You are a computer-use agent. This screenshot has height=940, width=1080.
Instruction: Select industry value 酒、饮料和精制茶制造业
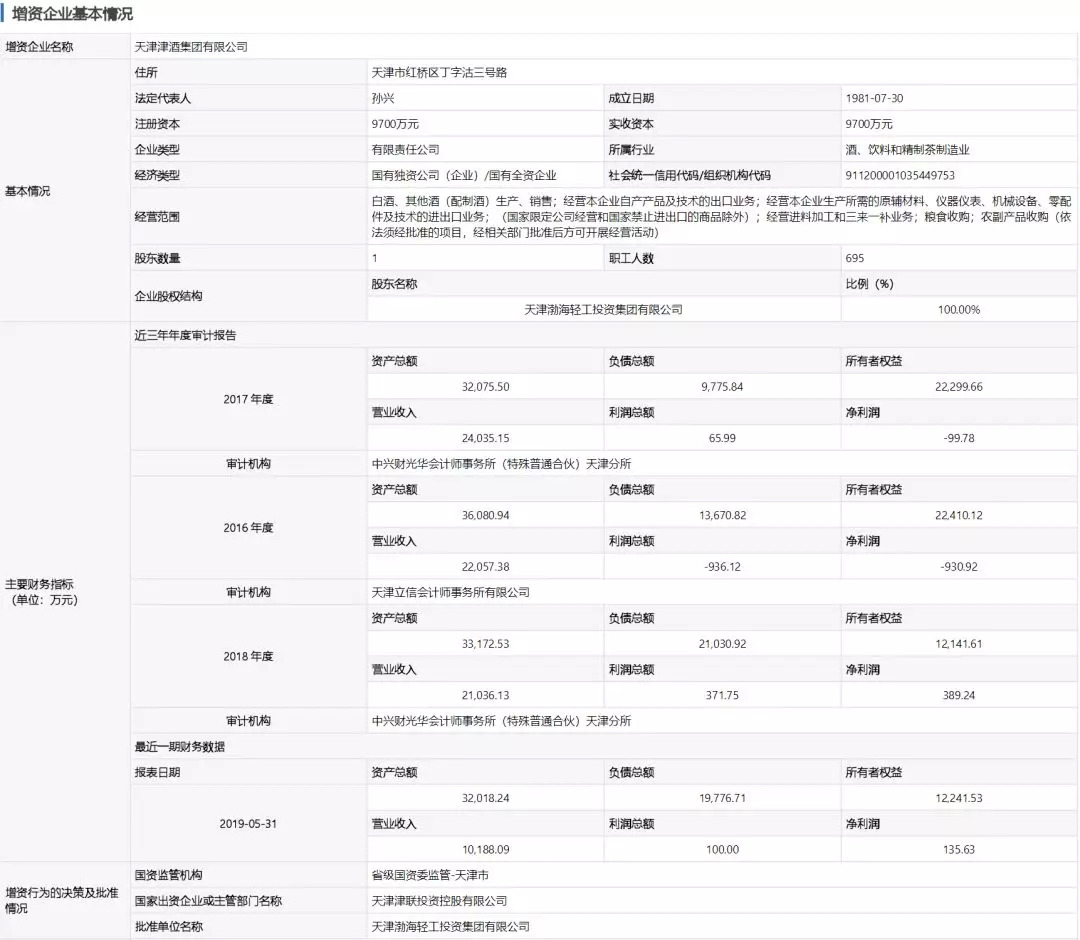(x=907, y=149)
